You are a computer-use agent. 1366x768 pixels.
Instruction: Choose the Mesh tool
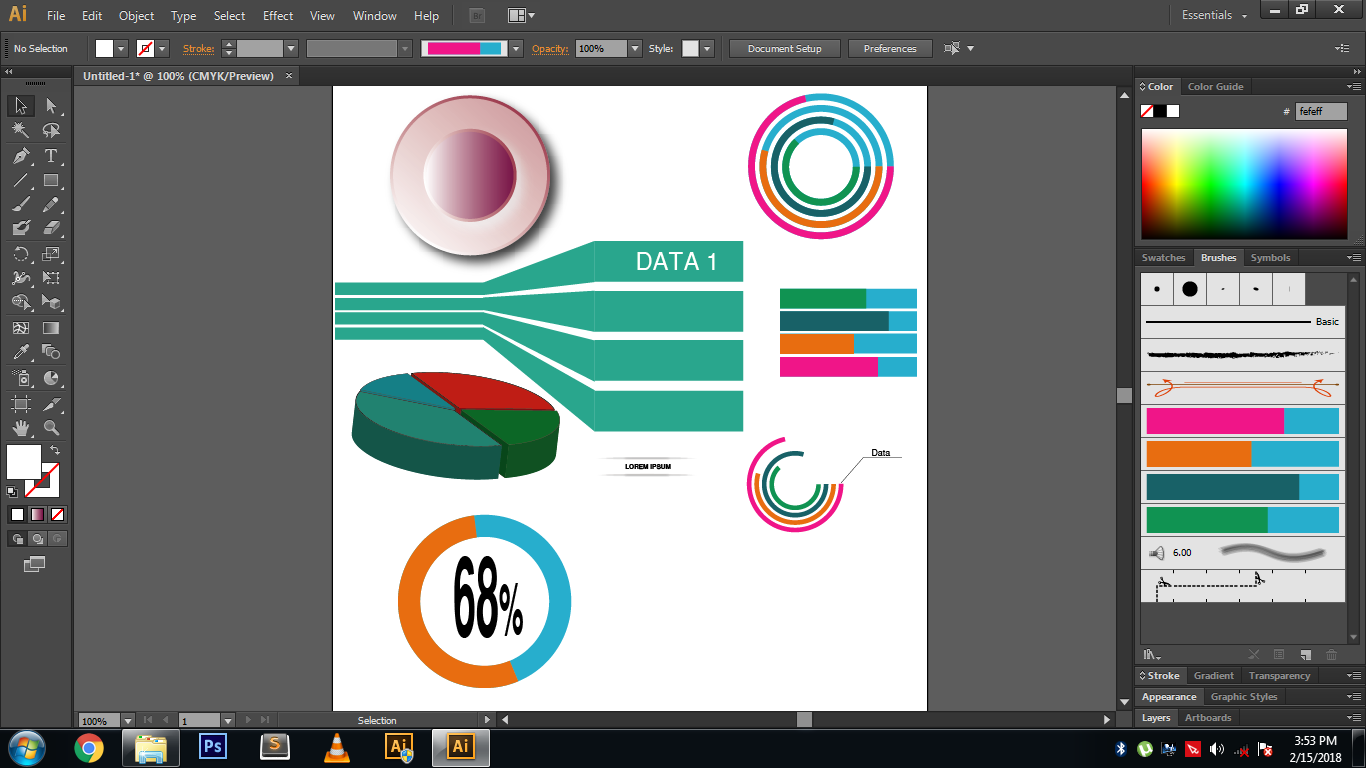pos(20,328)
